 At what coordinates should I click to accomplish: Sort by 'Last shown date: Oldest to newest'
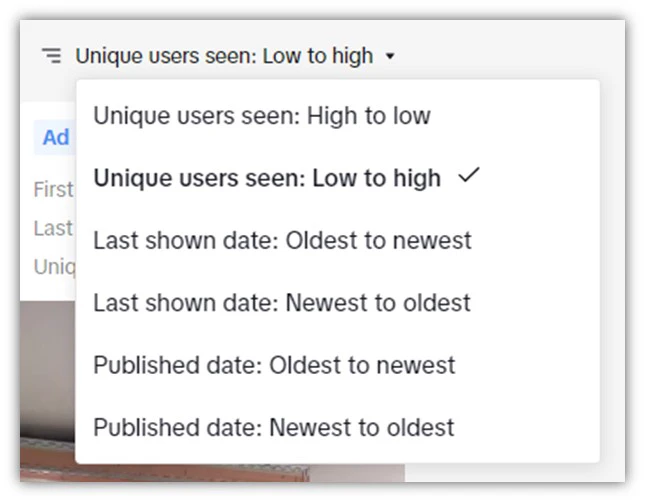click(282, 241)
